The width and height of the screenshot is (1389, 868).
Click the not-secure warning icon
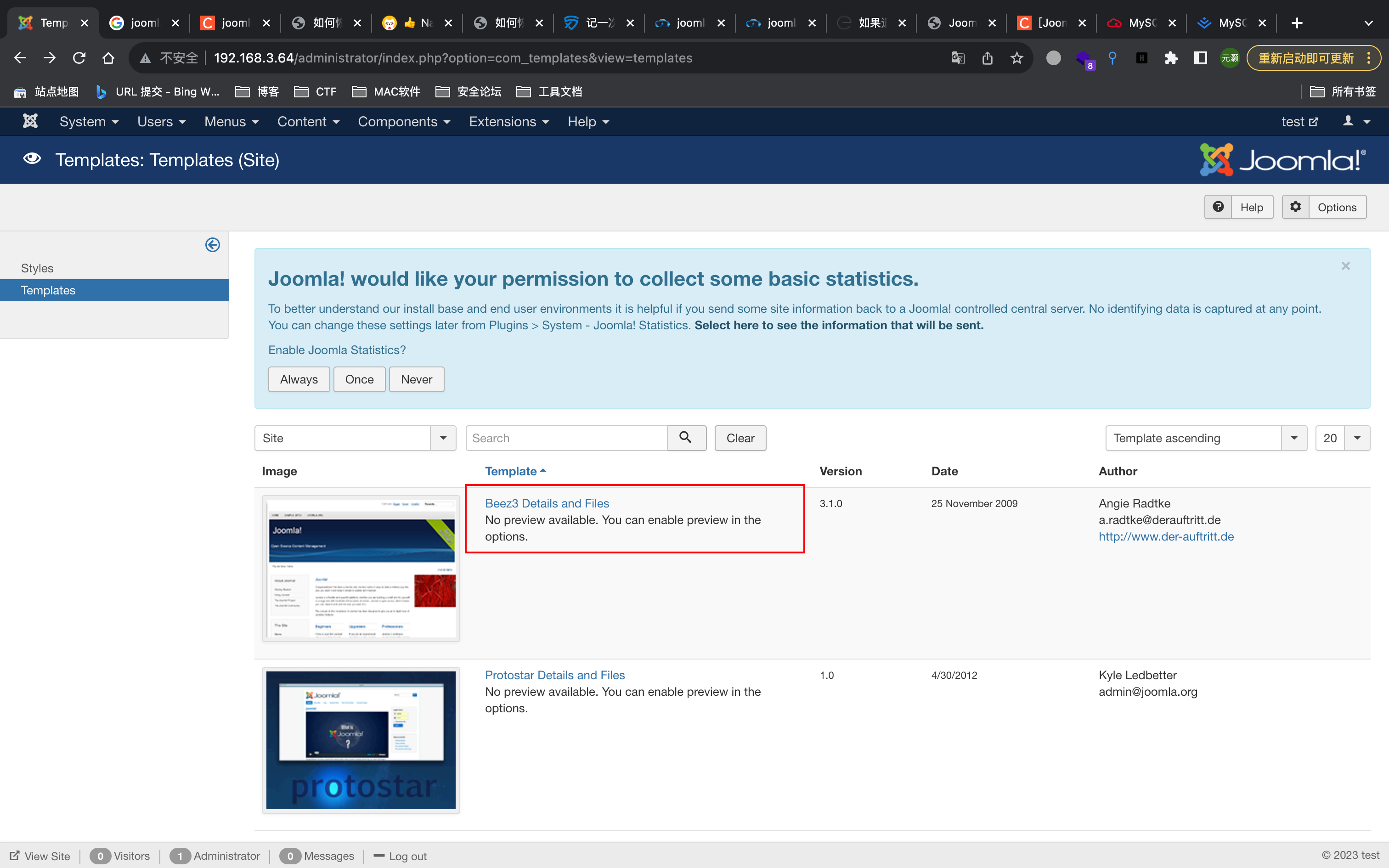pyautogui.click(x=145, y=58)
